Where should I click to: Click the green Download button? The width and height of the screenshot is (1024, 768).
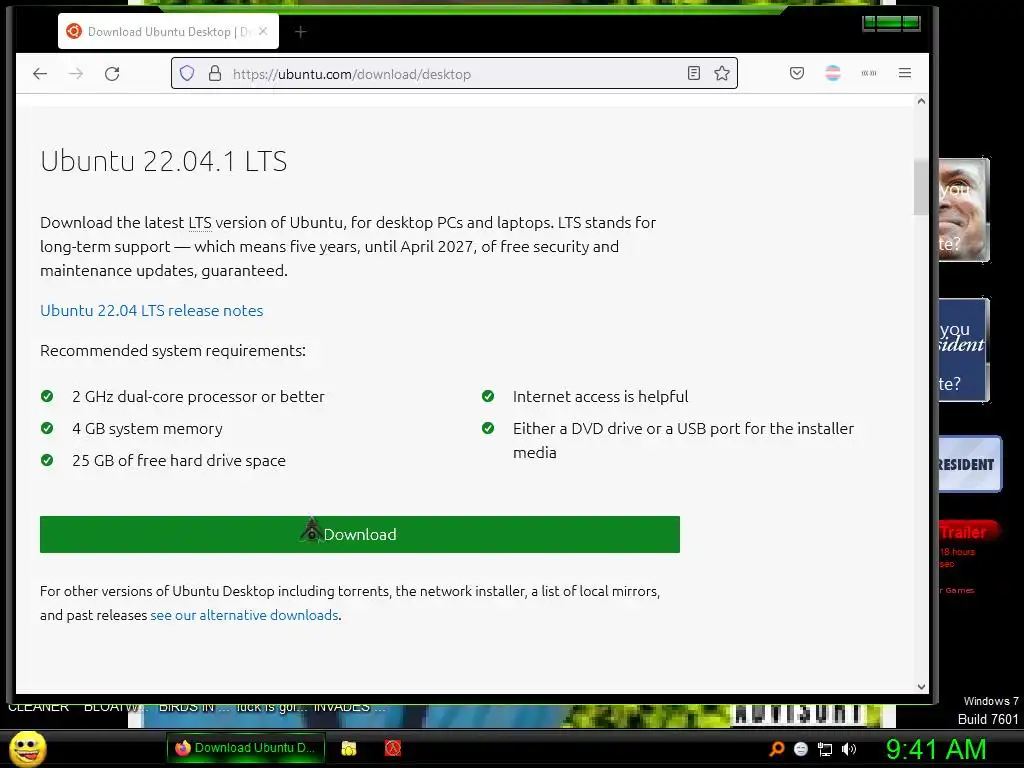click(360, 534)
